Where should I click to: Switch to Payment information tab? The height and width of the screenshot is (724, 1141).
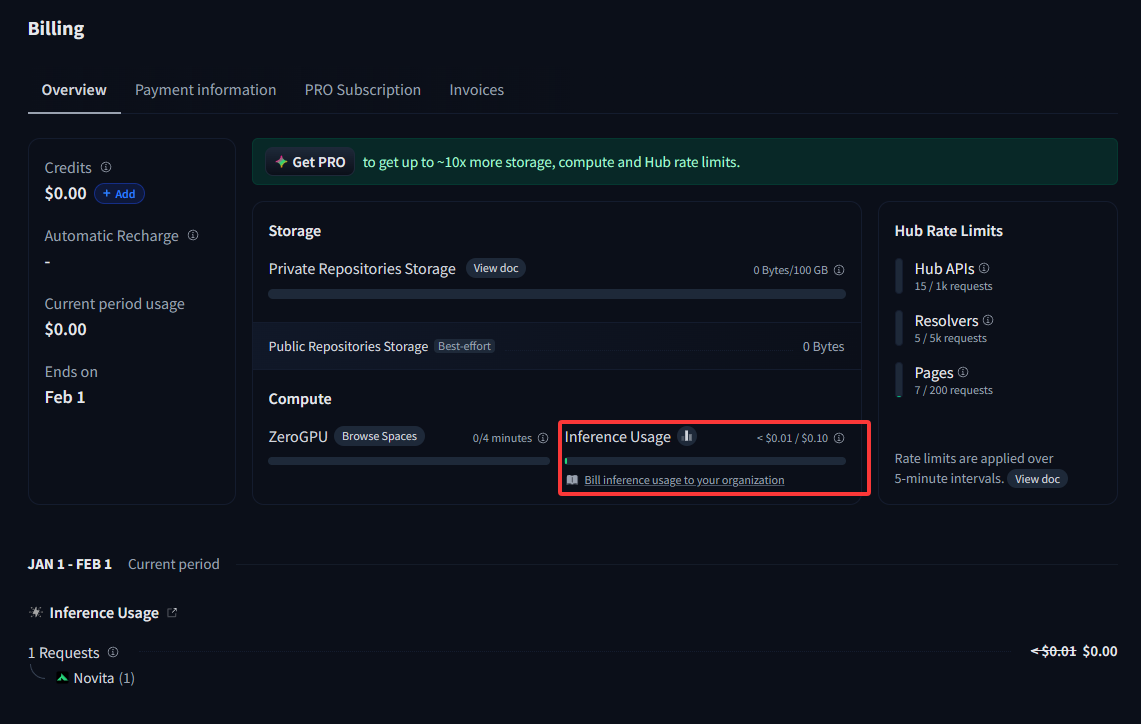(205, 90)
